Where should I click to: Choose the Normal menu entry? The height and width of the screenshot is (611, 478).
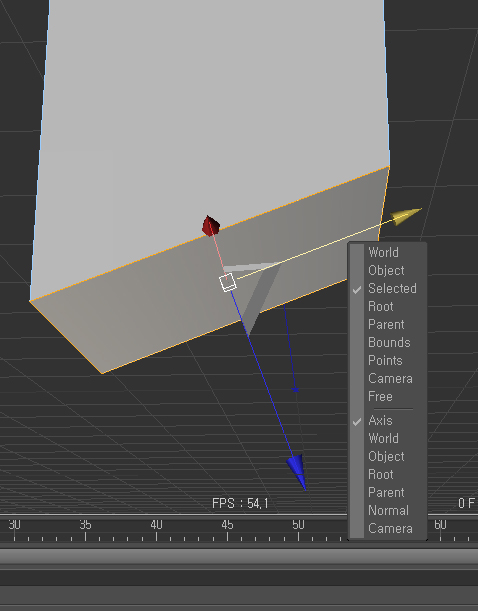click(388, 510)
